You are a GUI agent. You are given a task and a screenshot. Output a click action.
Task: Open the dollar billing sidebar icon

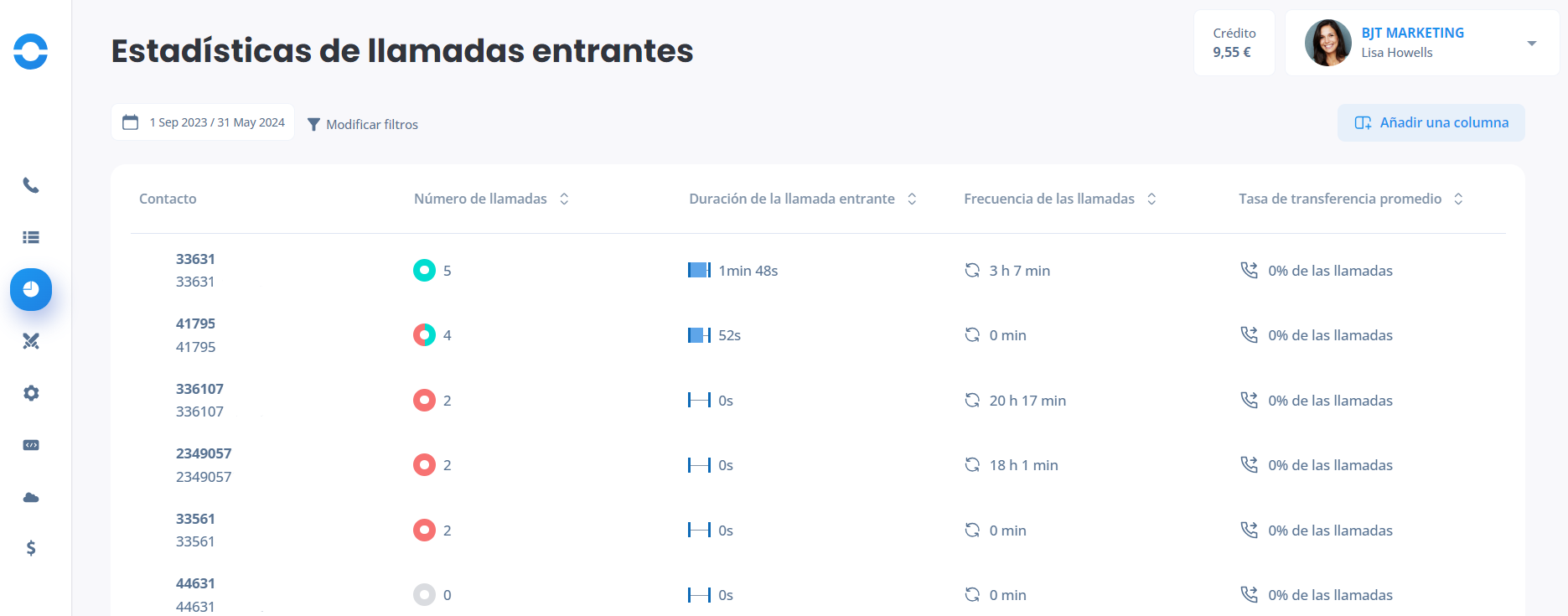point(31,548)
